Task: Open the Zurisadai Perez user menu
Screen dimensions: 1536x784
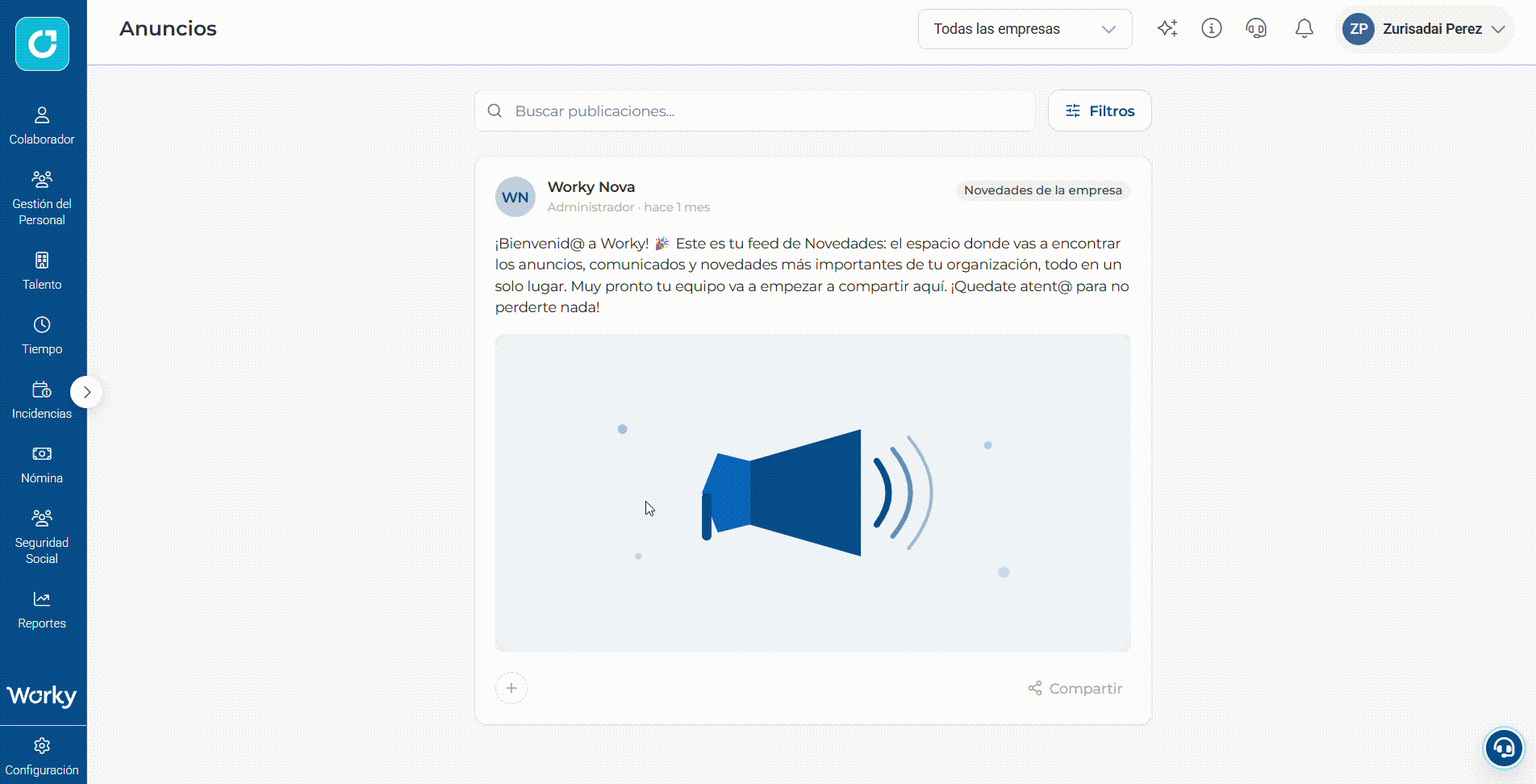Action: pos(1424,29)
